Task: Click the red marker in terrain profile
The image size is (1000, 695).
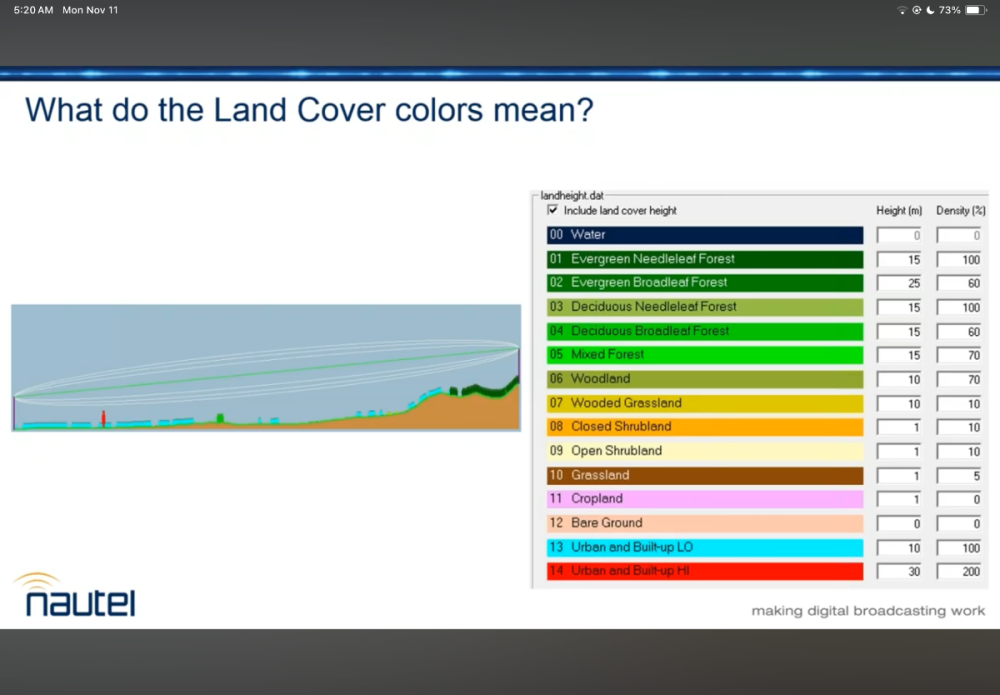Action: click(x=102, y=418)
